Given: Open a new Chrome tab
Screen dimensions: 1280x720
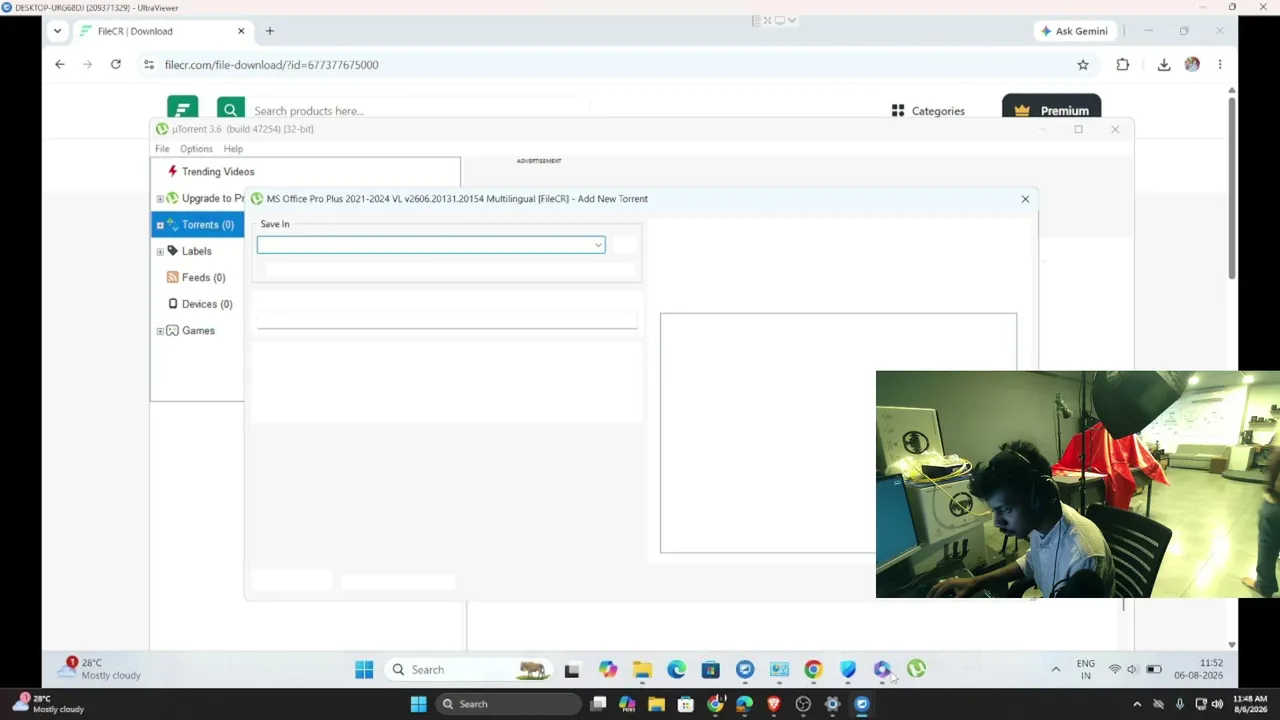Looking at the screenshot, I should coord(269,31).
